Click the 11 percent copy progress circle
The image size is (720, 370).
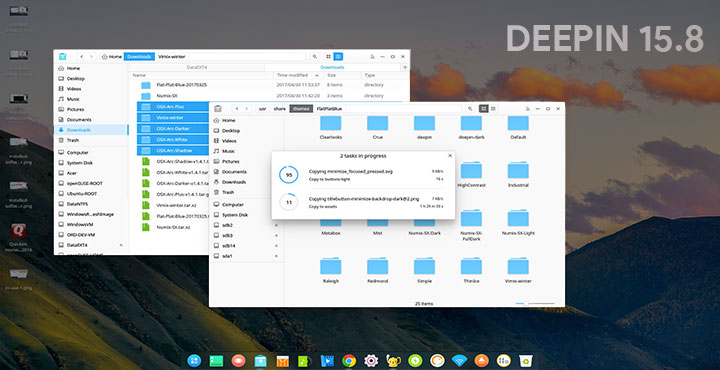[289, 202]
